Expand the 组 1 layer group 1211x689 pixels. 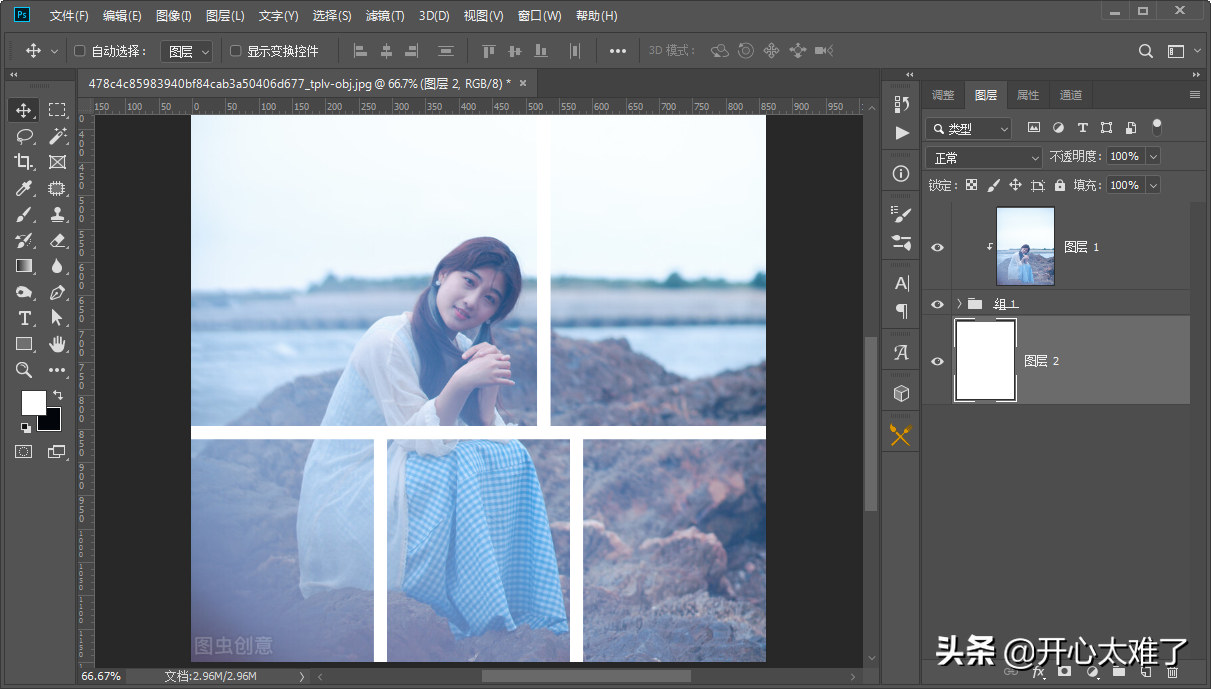pyautogui.click(x=959, y=303)
